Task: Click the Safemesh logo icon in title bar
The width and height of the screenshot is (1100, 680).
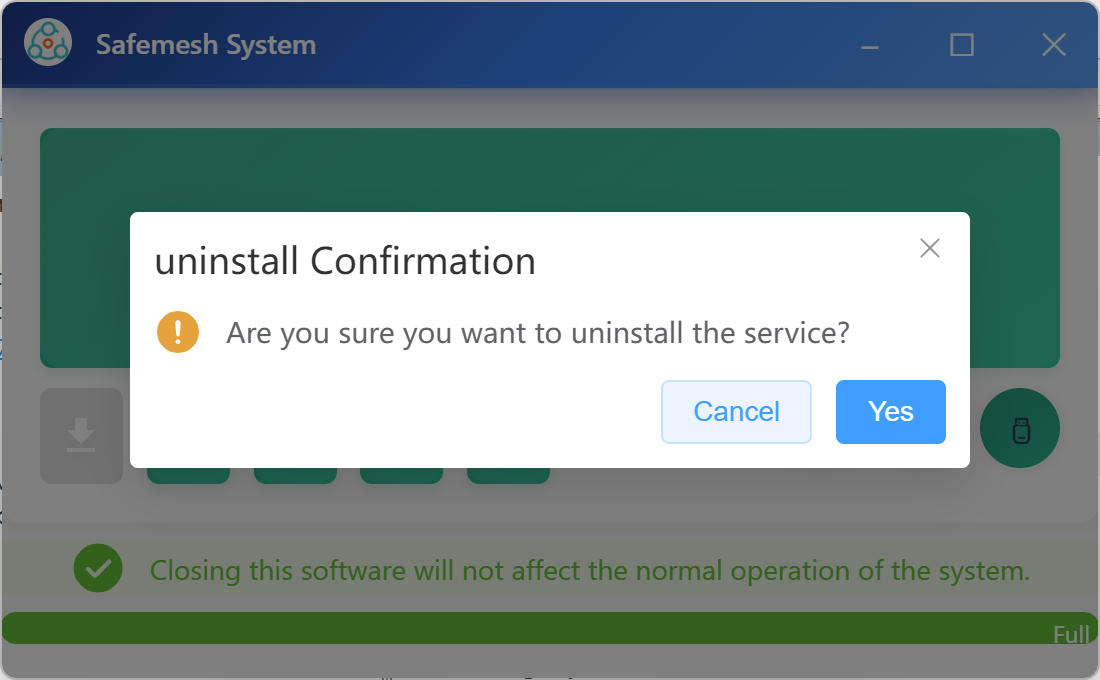Action: click(x=48, y=44)
